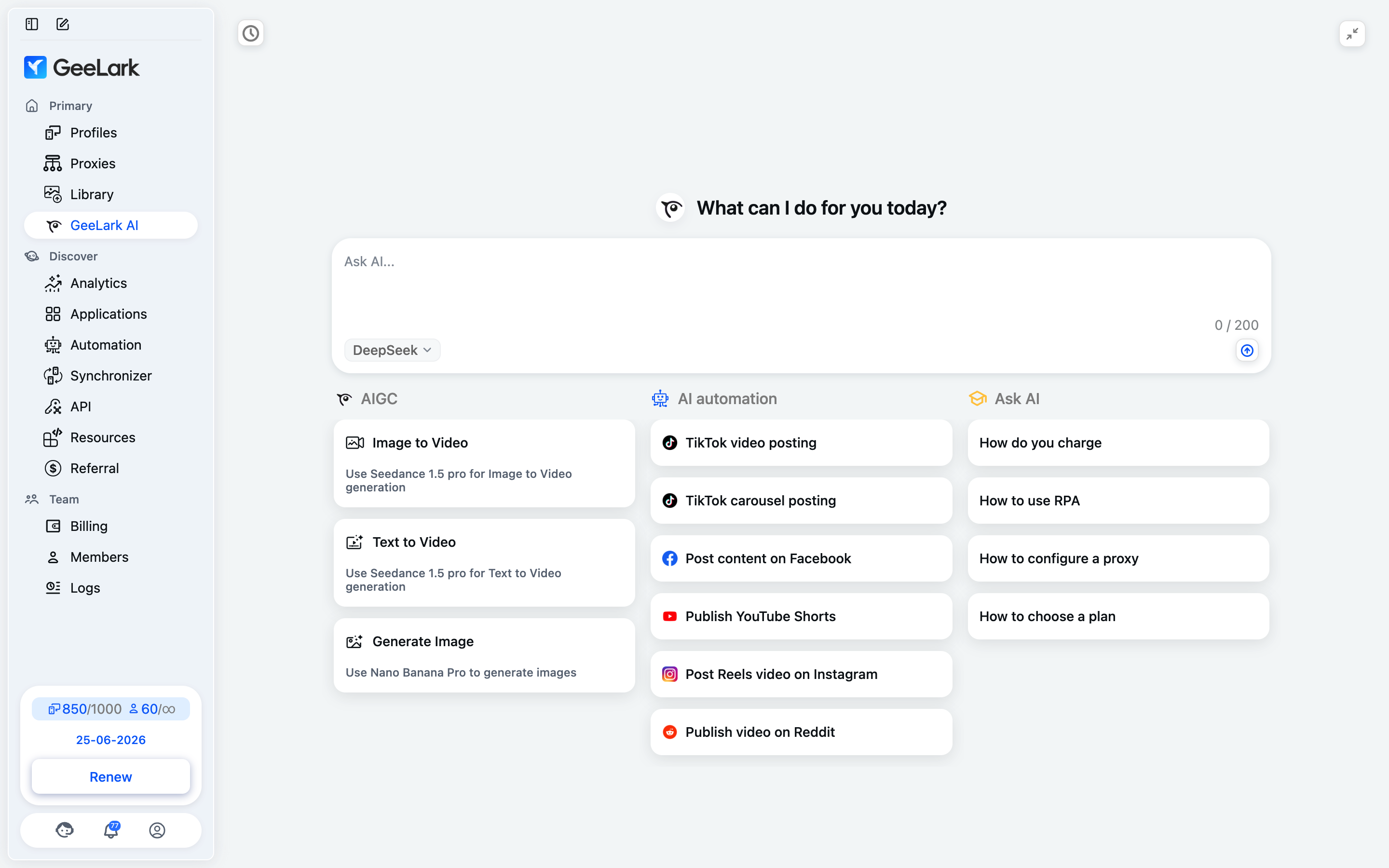Open the support assistant face icon
The width and height of the screenshot is (1389, 868).
64,830
